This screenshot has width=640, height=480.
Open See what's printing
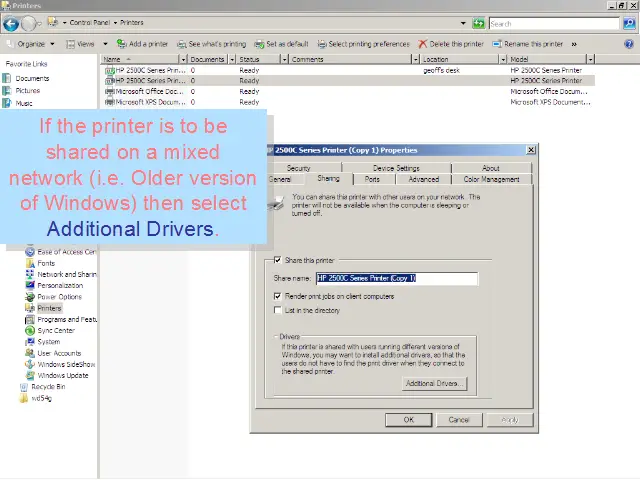211,44
